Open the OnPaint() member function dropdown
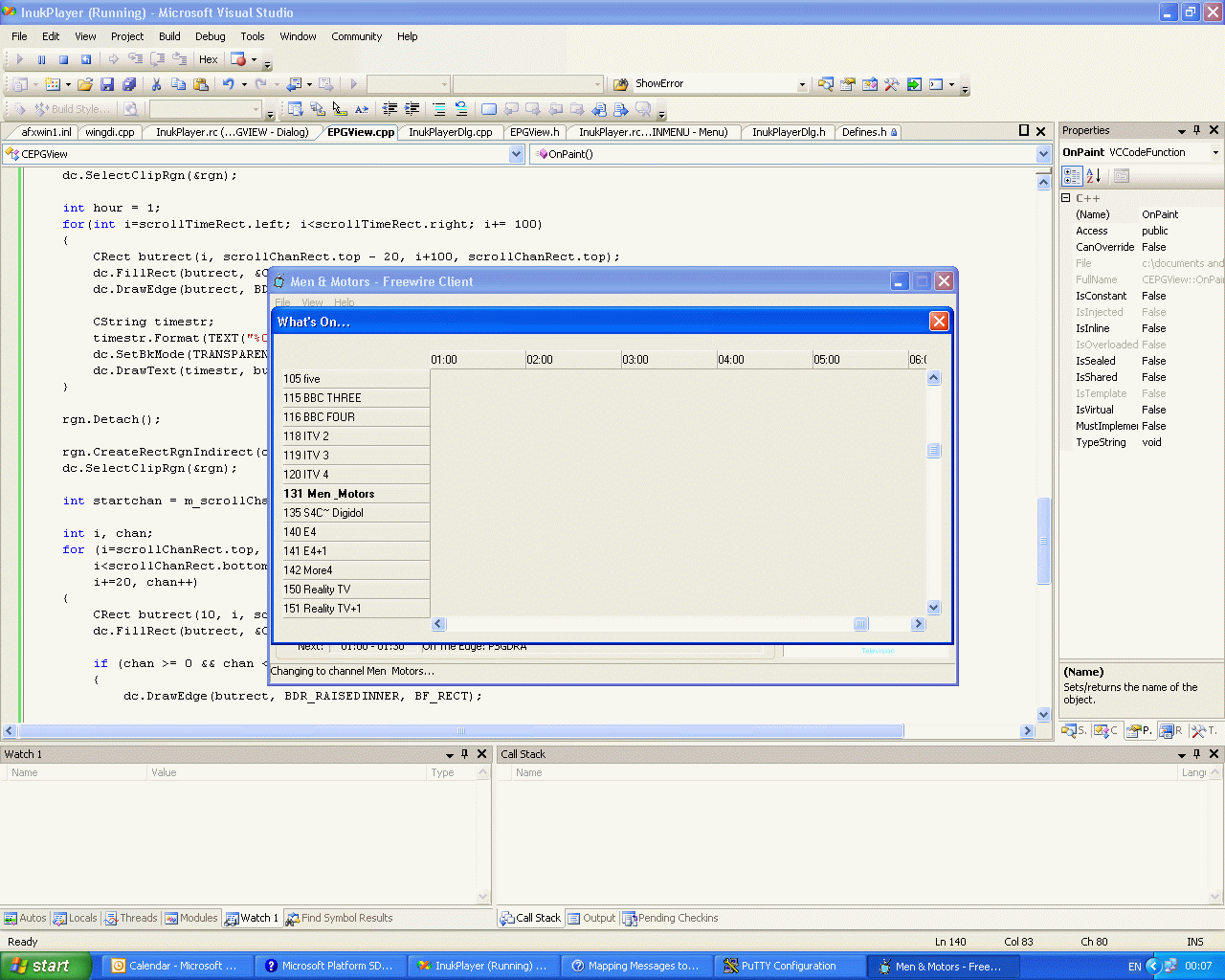 (1043, 154)
